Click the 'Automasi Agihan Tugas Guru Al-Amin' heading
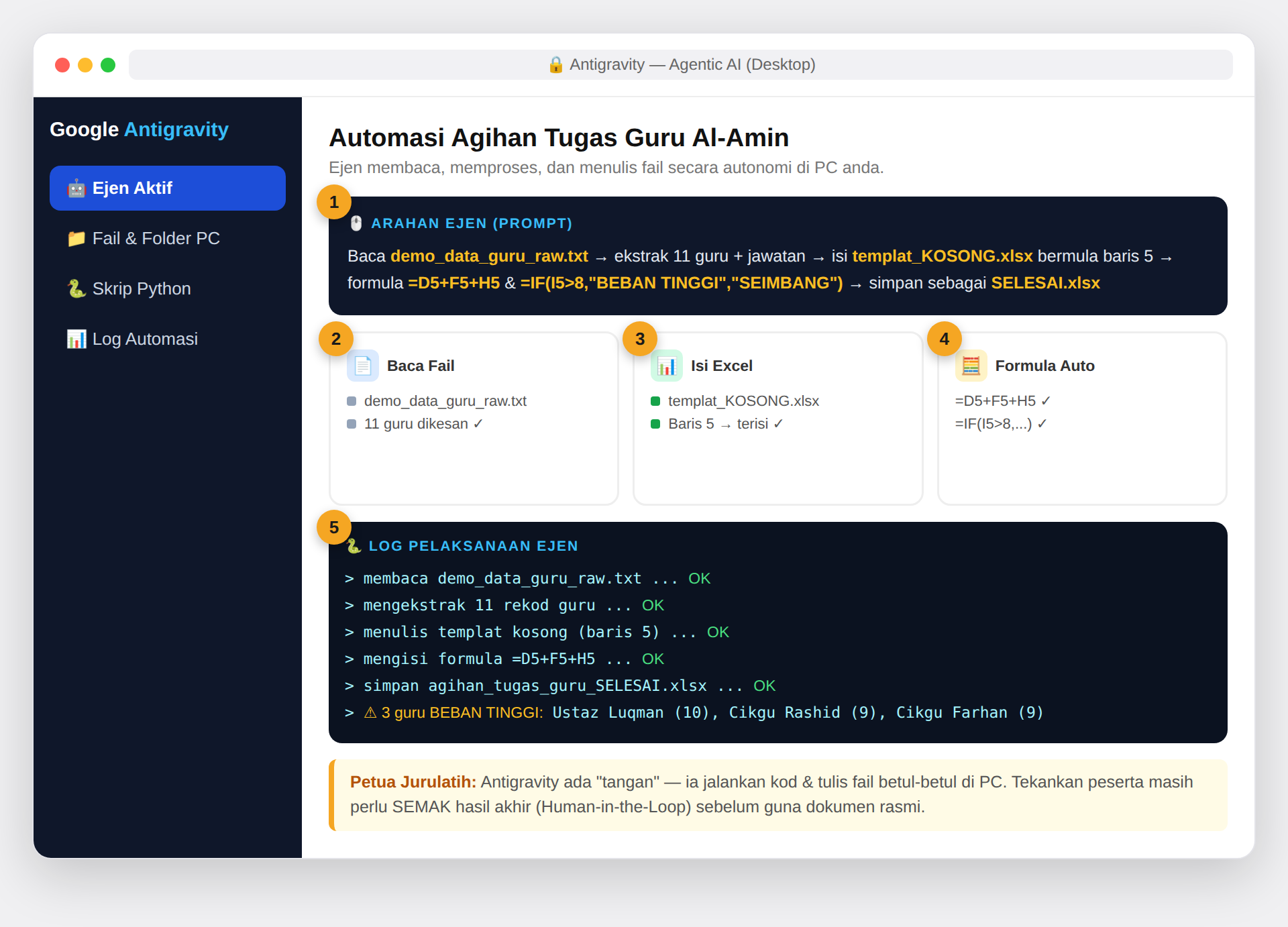The height and width of the screenshot is (927, 1288). [559, 138]
